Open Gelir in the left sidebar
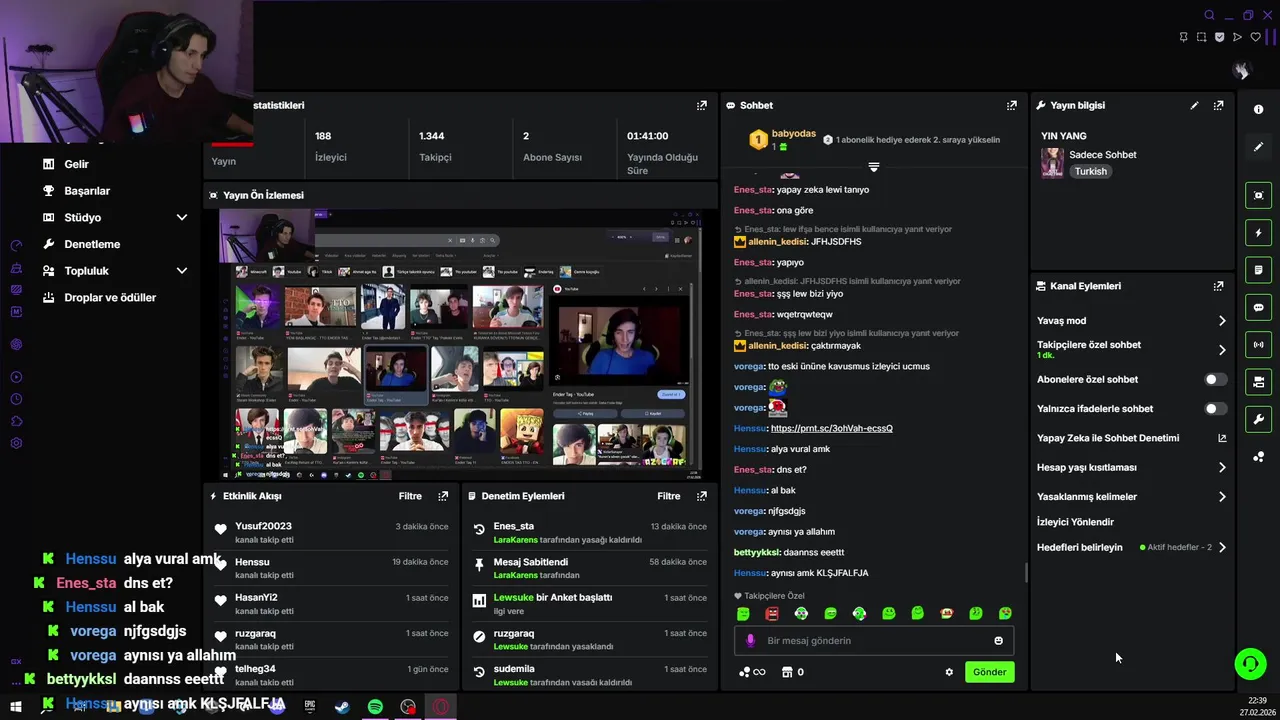The image size is (1280, 720). 76,164
